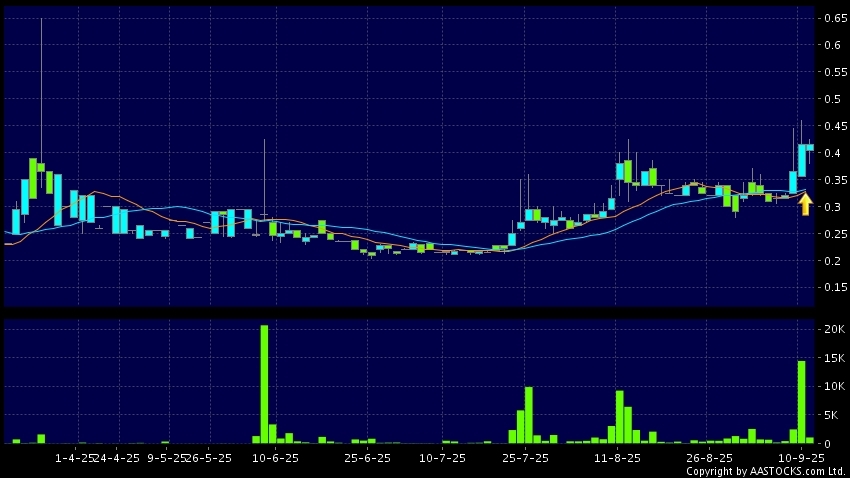
Task: Select the 0.6 price axis label
Action: tap(832, 45)
